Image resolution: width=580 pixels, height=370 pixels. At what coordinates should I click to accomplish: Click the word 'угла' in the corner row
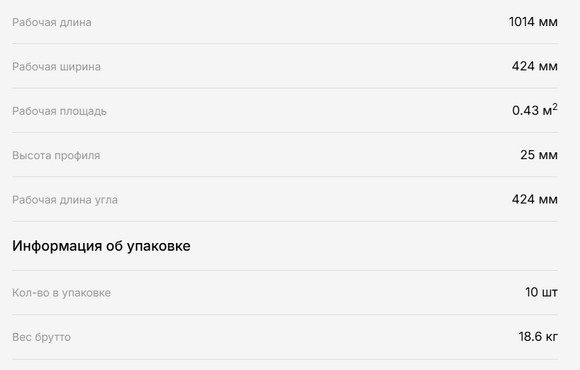click(x=106, y=200)
